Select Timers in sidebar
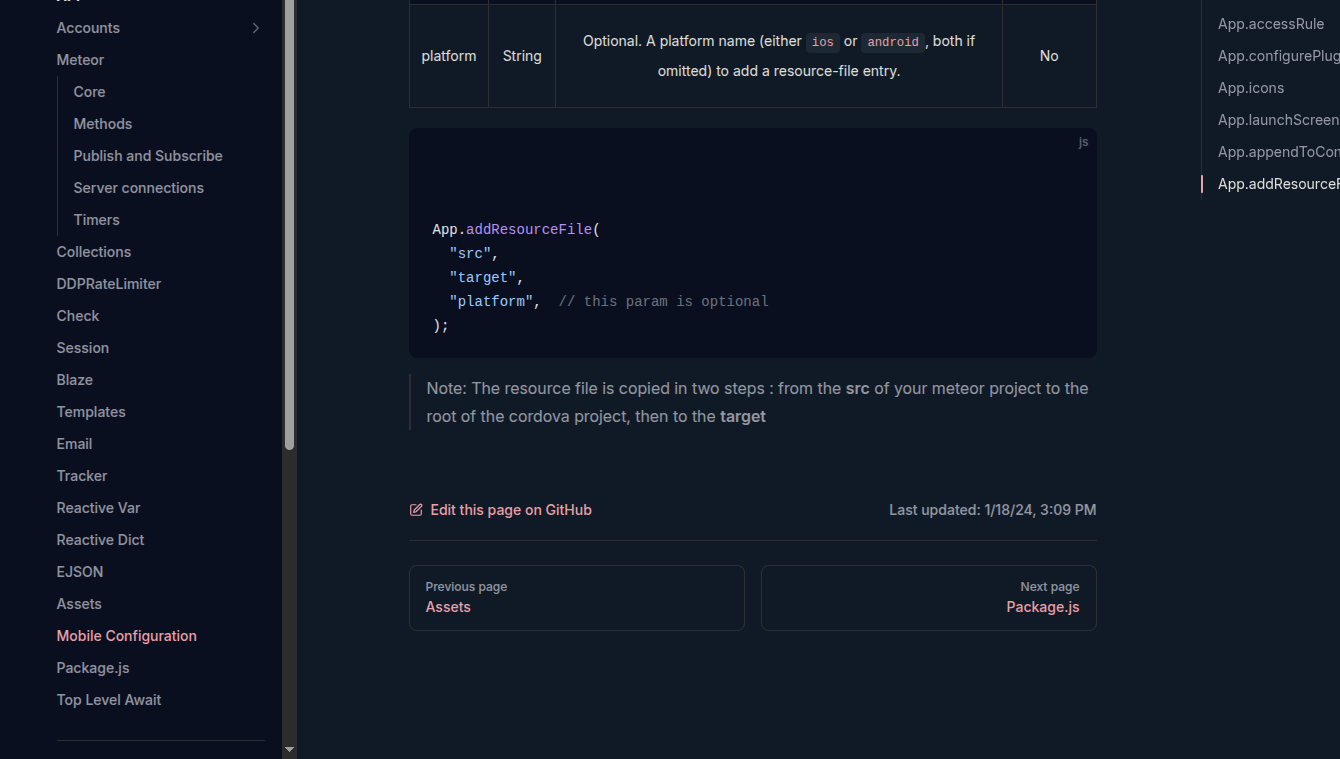Viewport: 1340px width, 759px height. coord(96,220)
